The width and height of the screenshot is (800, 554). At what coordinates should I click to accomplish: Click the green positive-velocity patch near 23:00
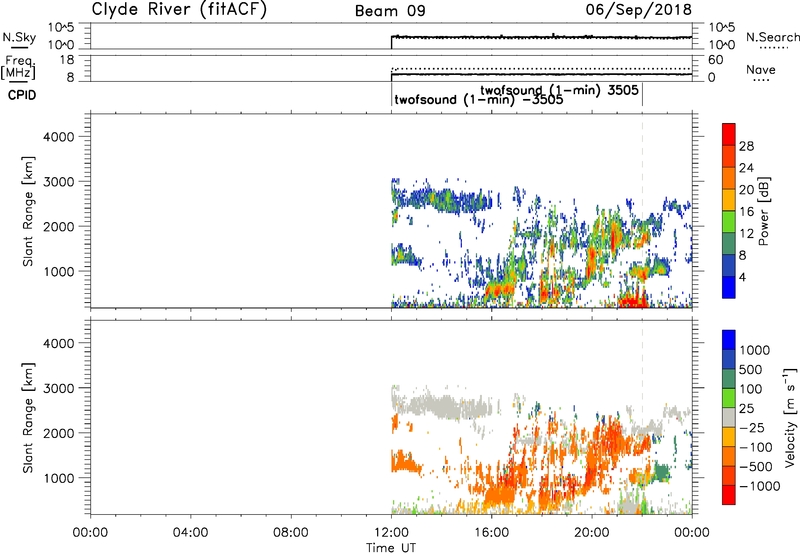pyautogui.click(x=662, y=472)
